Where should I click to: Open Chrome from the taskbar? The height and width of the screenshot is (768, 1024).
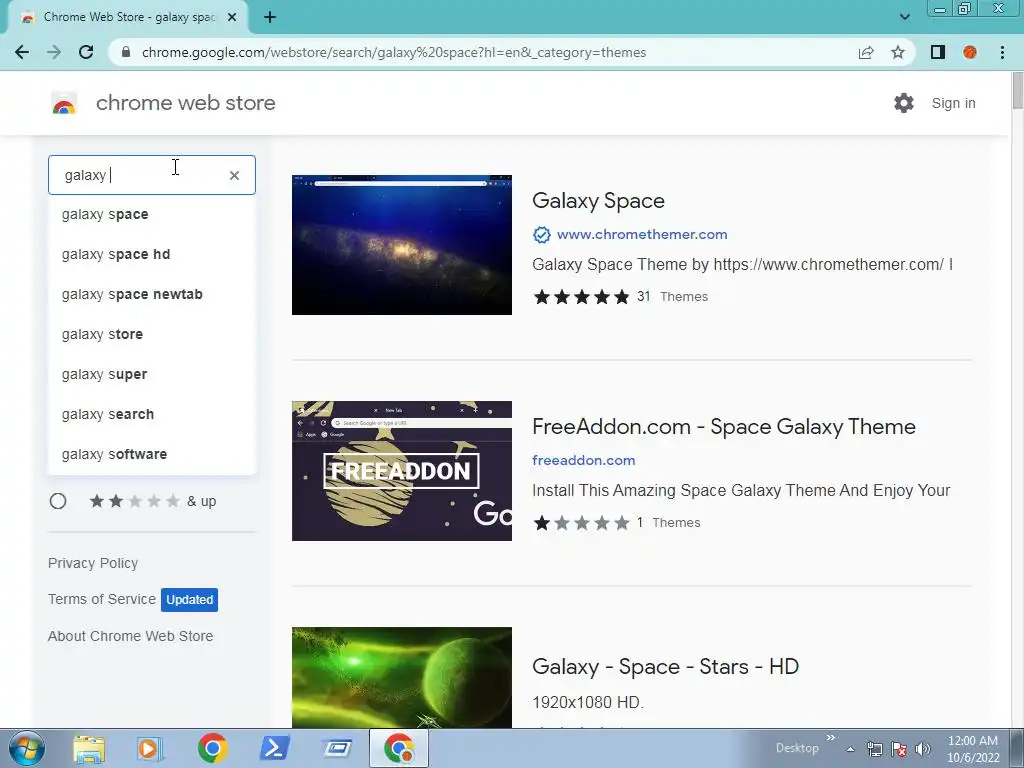click(x=212, y=748)
